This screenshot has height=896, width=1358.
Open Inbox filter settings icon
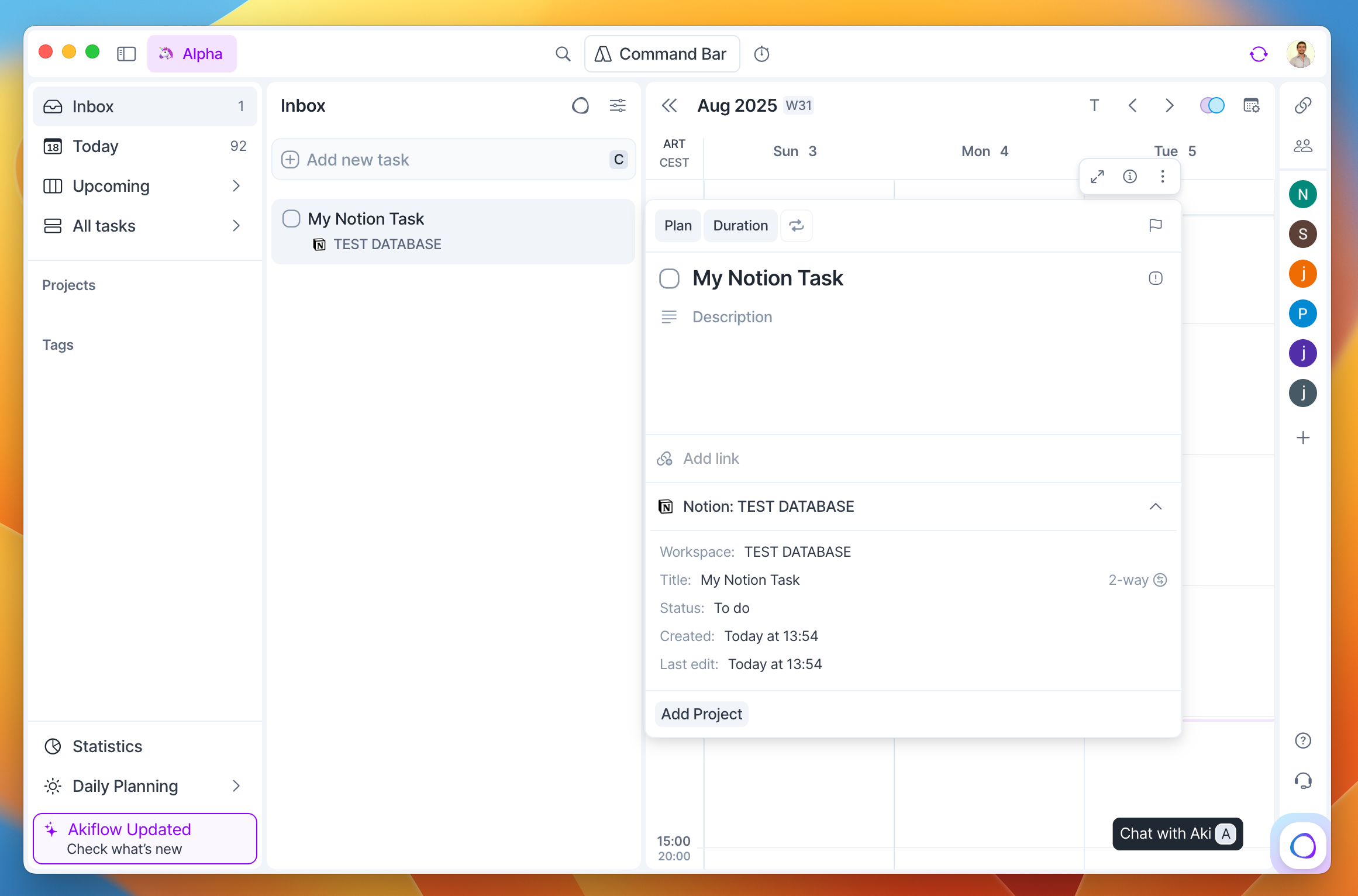(618, 106)
